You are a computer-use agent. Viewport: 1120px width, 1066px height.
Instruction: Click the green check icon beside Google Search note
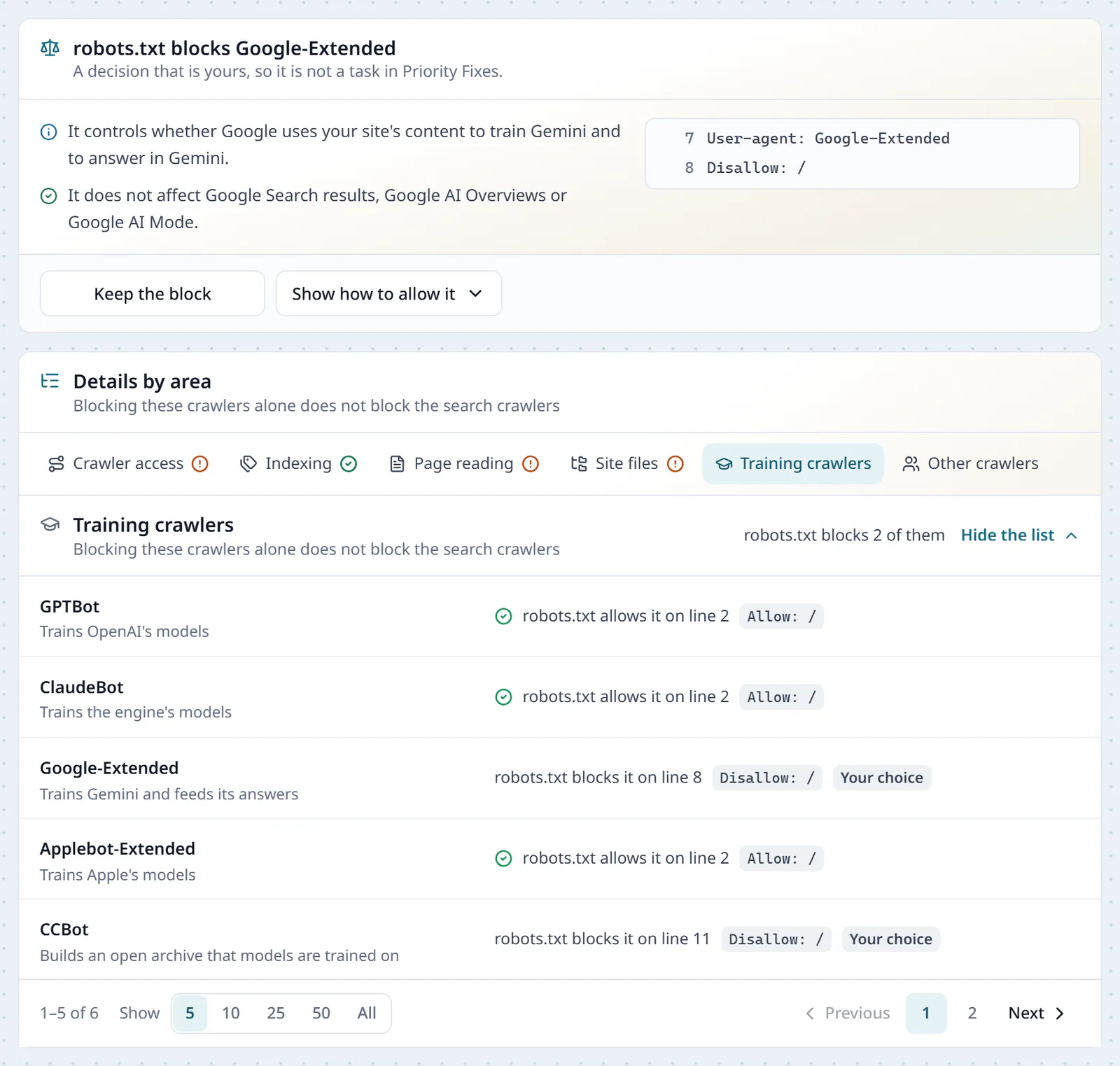(49, 196)
